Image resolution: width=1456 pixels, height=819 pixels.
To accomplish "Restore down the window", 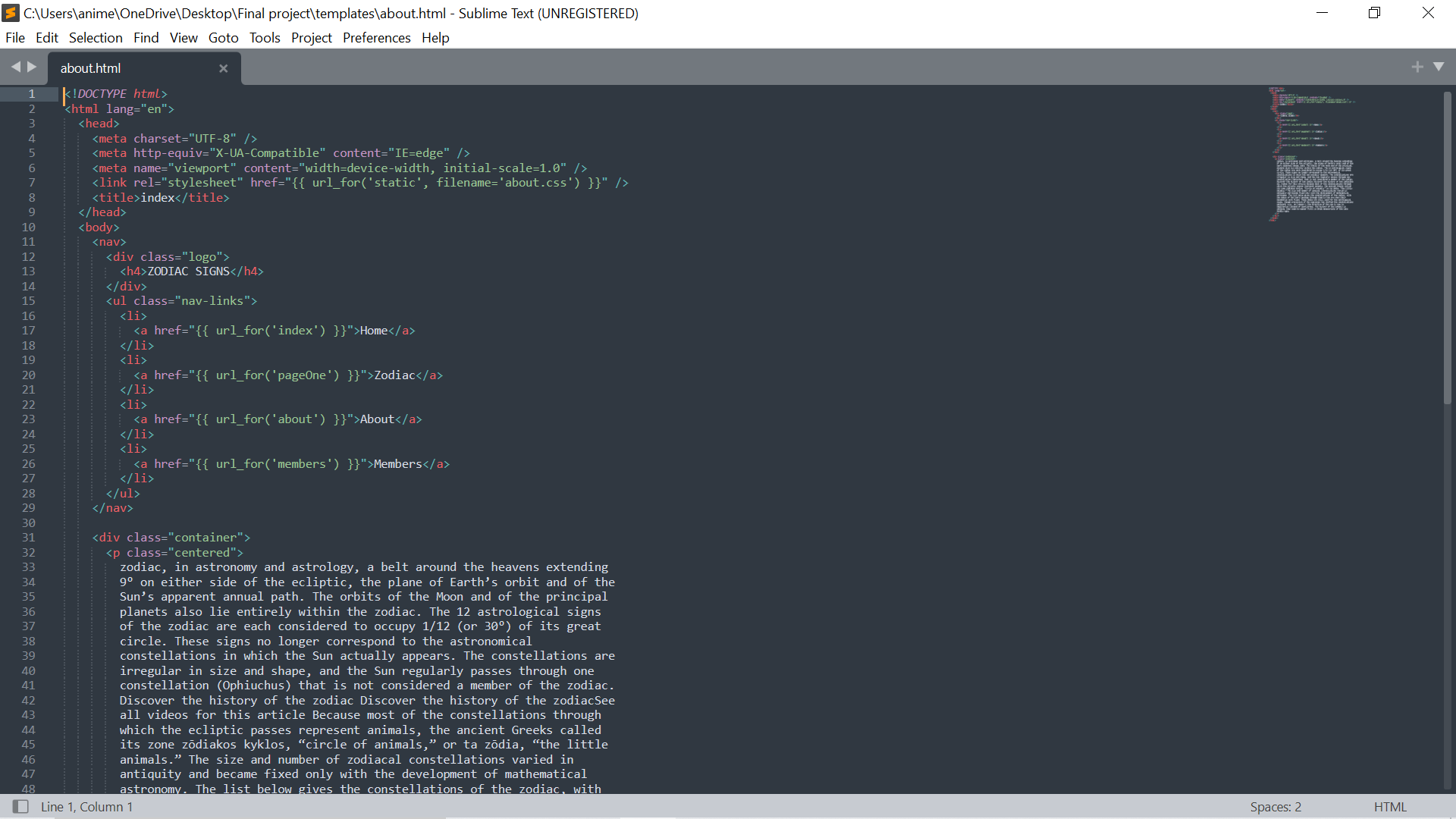I will click(x=1374, y=13).
